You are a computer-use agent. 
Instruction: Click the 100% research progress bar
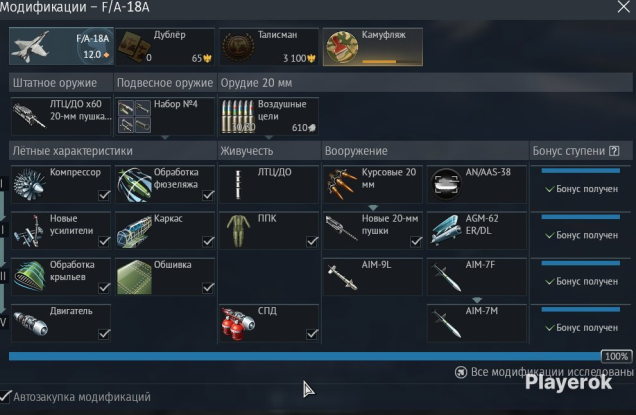pyautogui.click(x=320, y=356)
